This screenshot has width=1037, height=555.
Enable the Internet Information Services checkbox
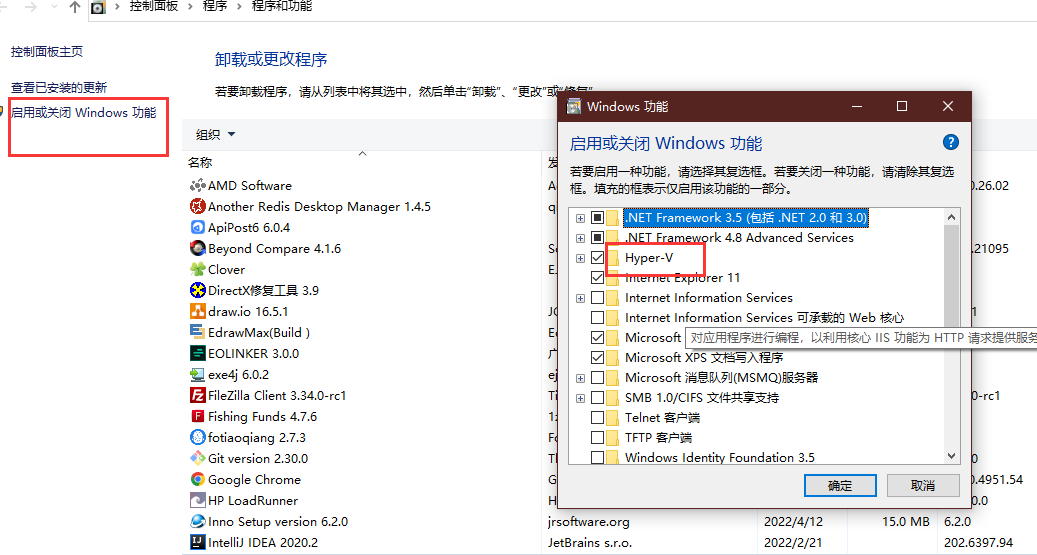[597, 298]
